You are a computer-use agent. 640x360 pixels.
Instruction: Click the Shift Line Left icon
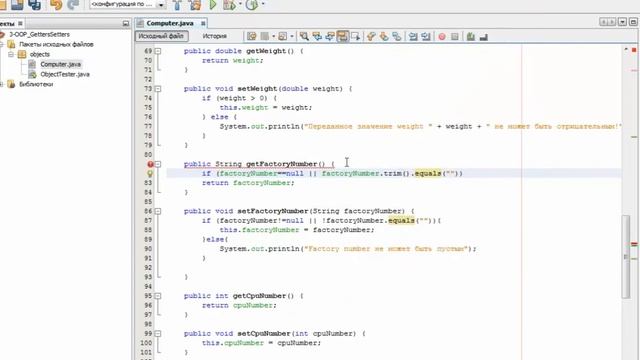click(413, 37)
